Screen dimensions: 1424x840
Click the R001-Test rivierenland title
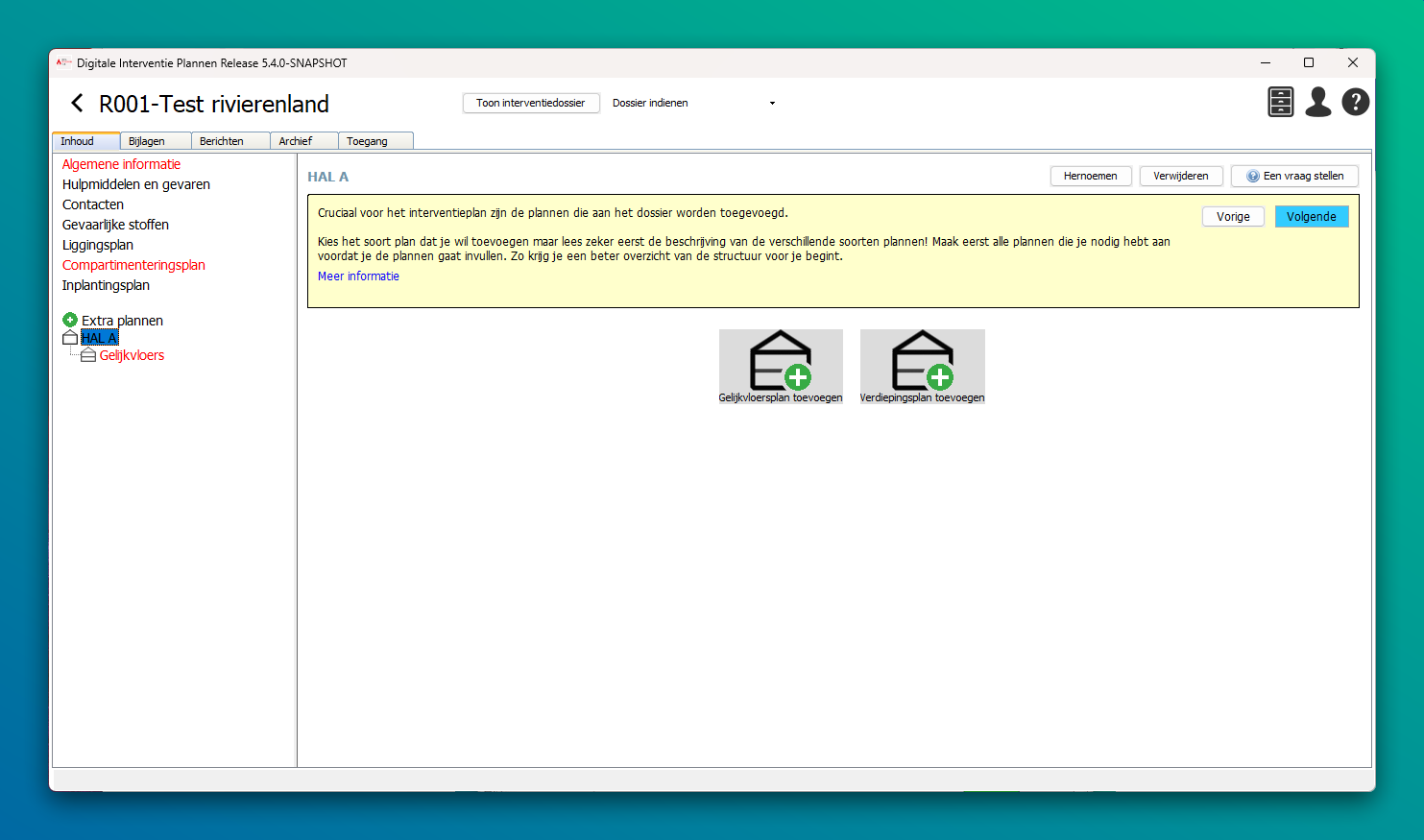[214, 104]
